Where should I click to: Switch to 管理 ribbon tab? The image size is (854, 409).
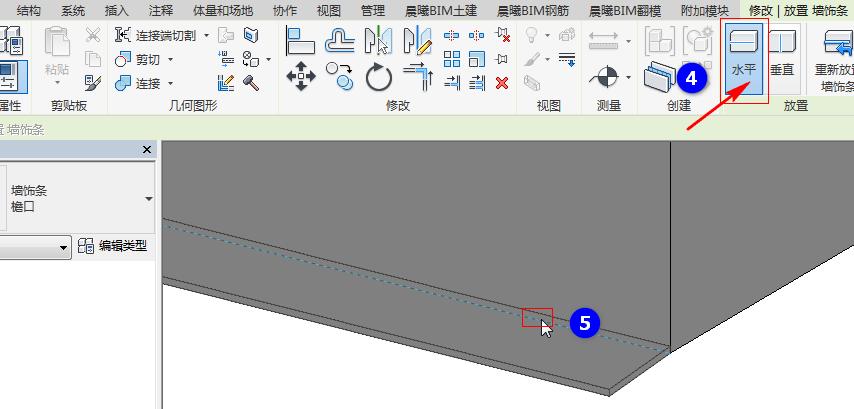(x=373, y=10)
